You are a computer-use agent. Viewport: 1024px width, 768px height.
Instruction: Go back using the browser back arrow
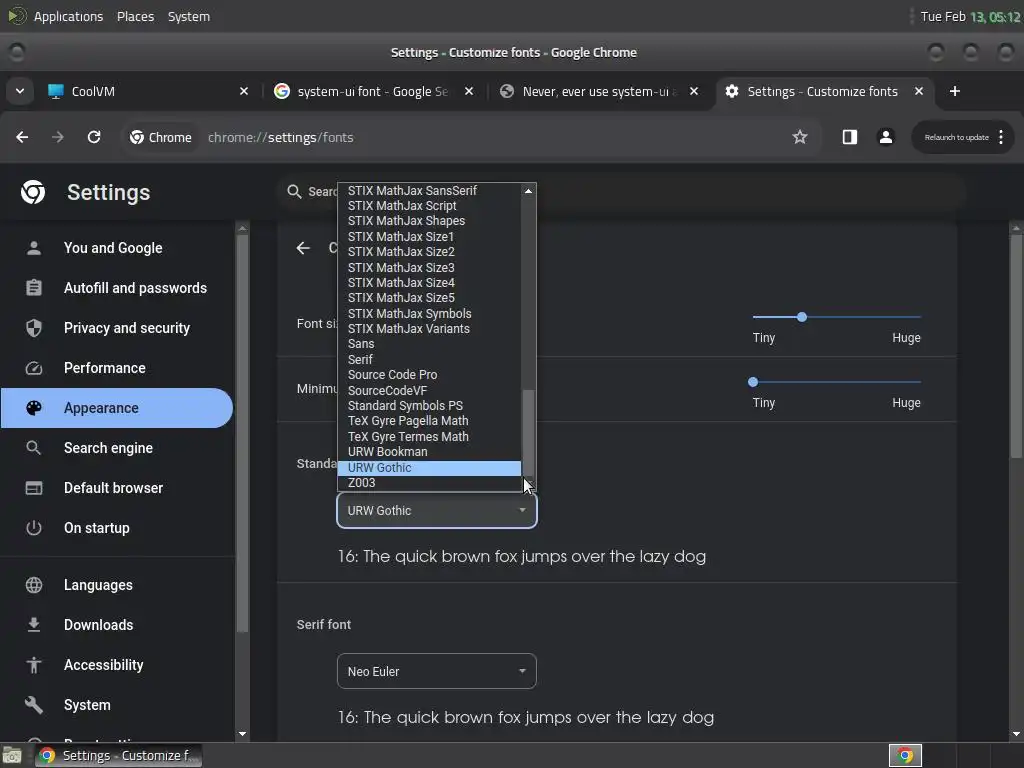coord(22,137)
